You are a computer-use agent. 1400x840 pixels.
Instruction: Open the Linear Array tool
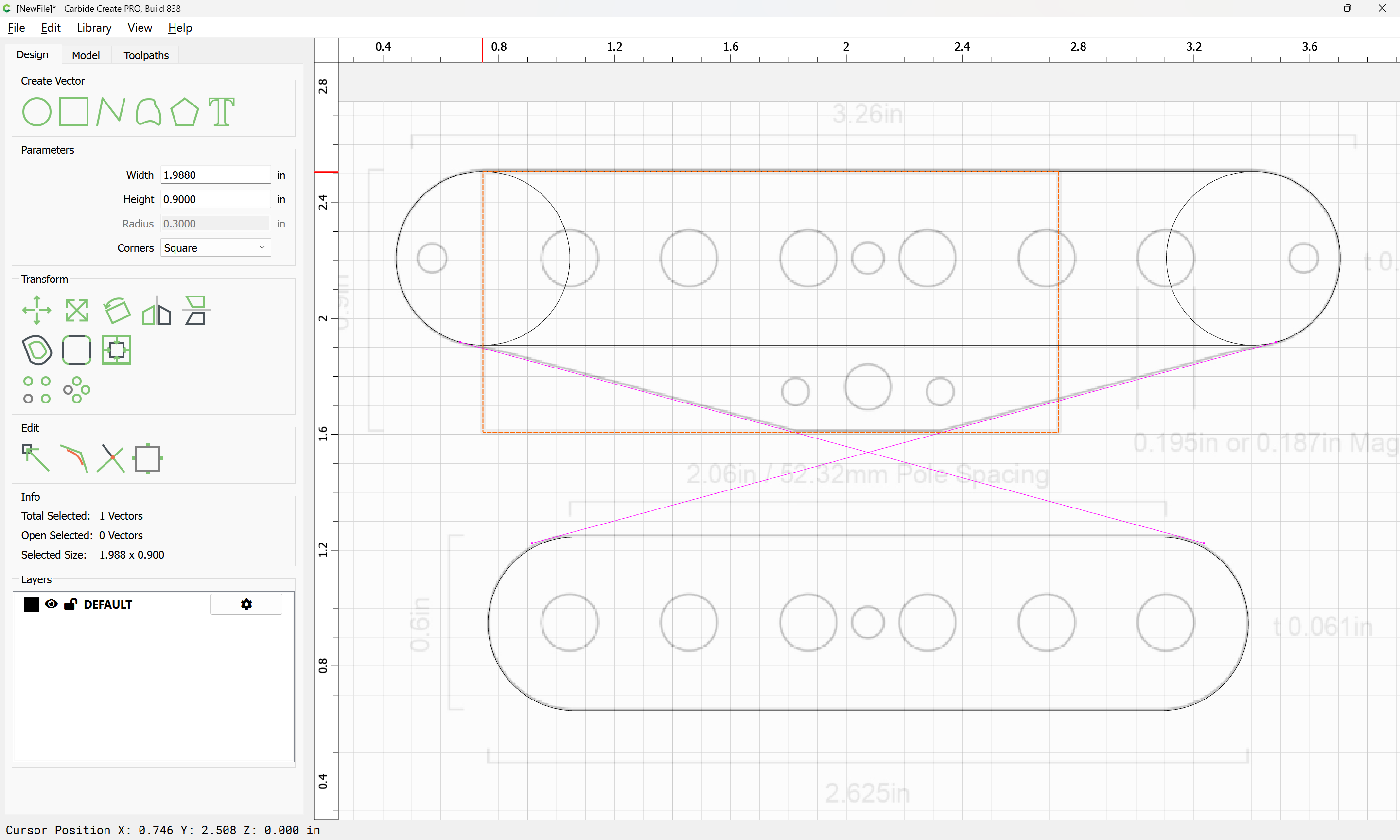click(37, 389)
